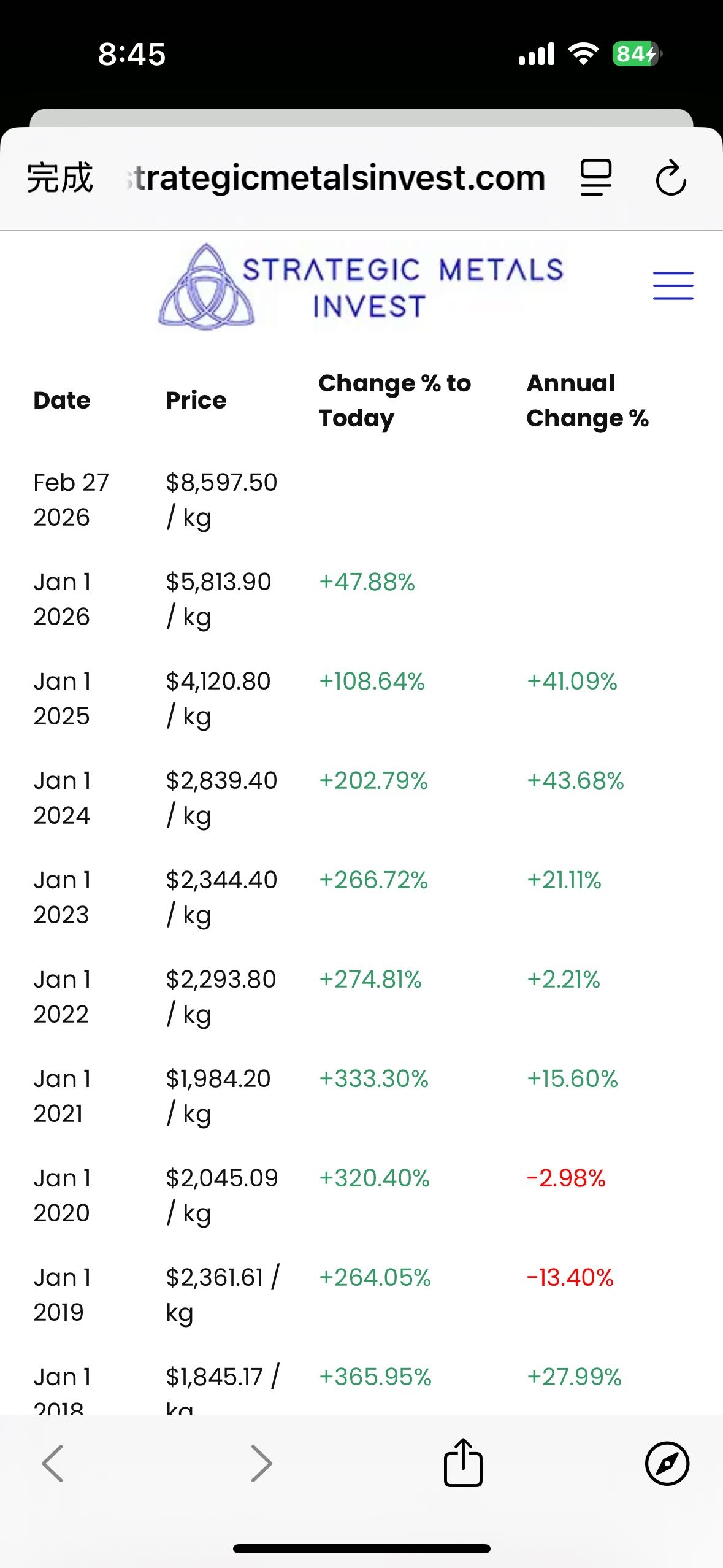Tap the Annual Change % header
Image resolution: width=723 pixels, height=1568 pixels.
pos(587,401)
